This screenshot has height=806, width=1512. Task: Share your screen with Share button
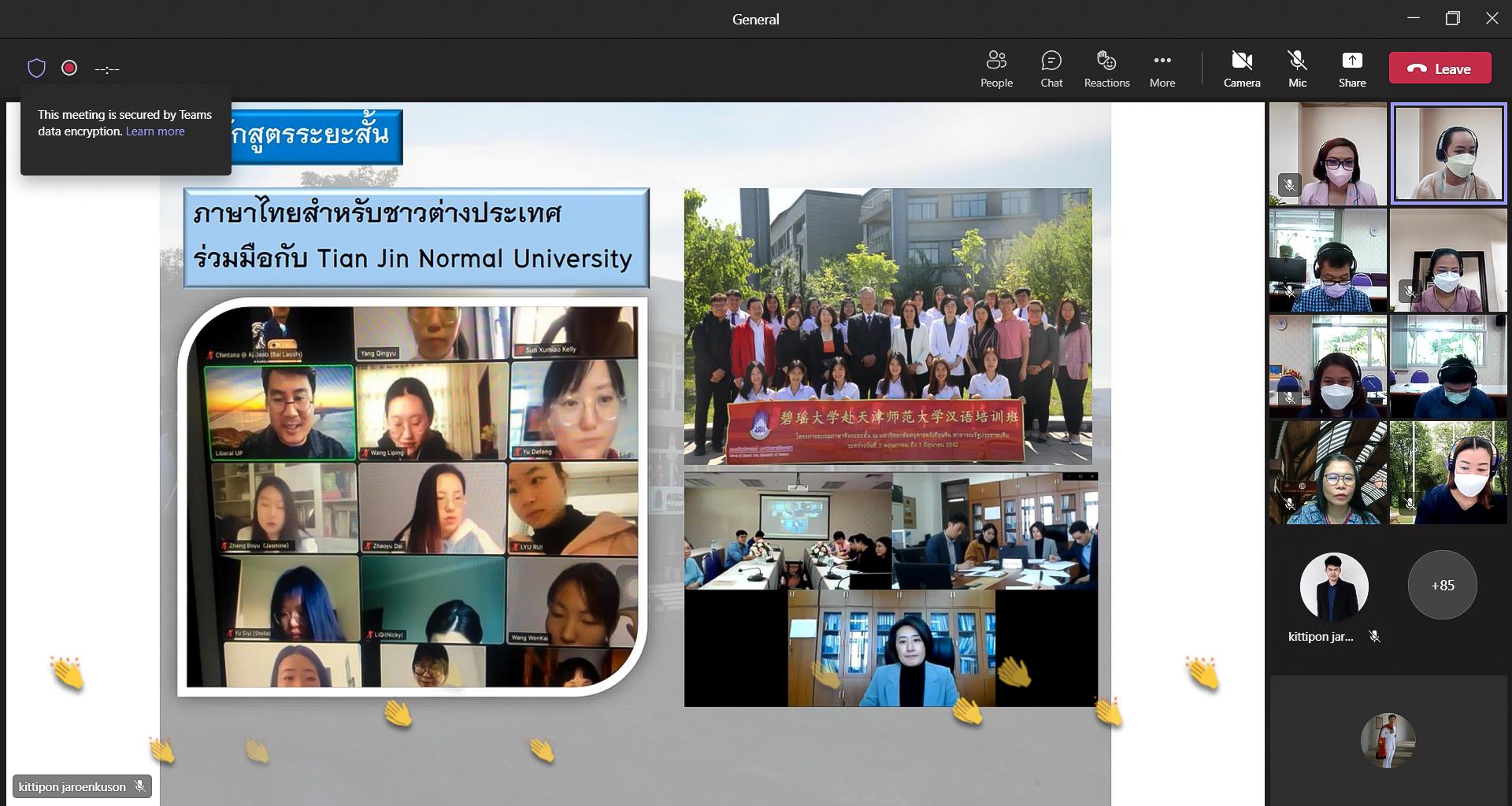point(1352,68)
